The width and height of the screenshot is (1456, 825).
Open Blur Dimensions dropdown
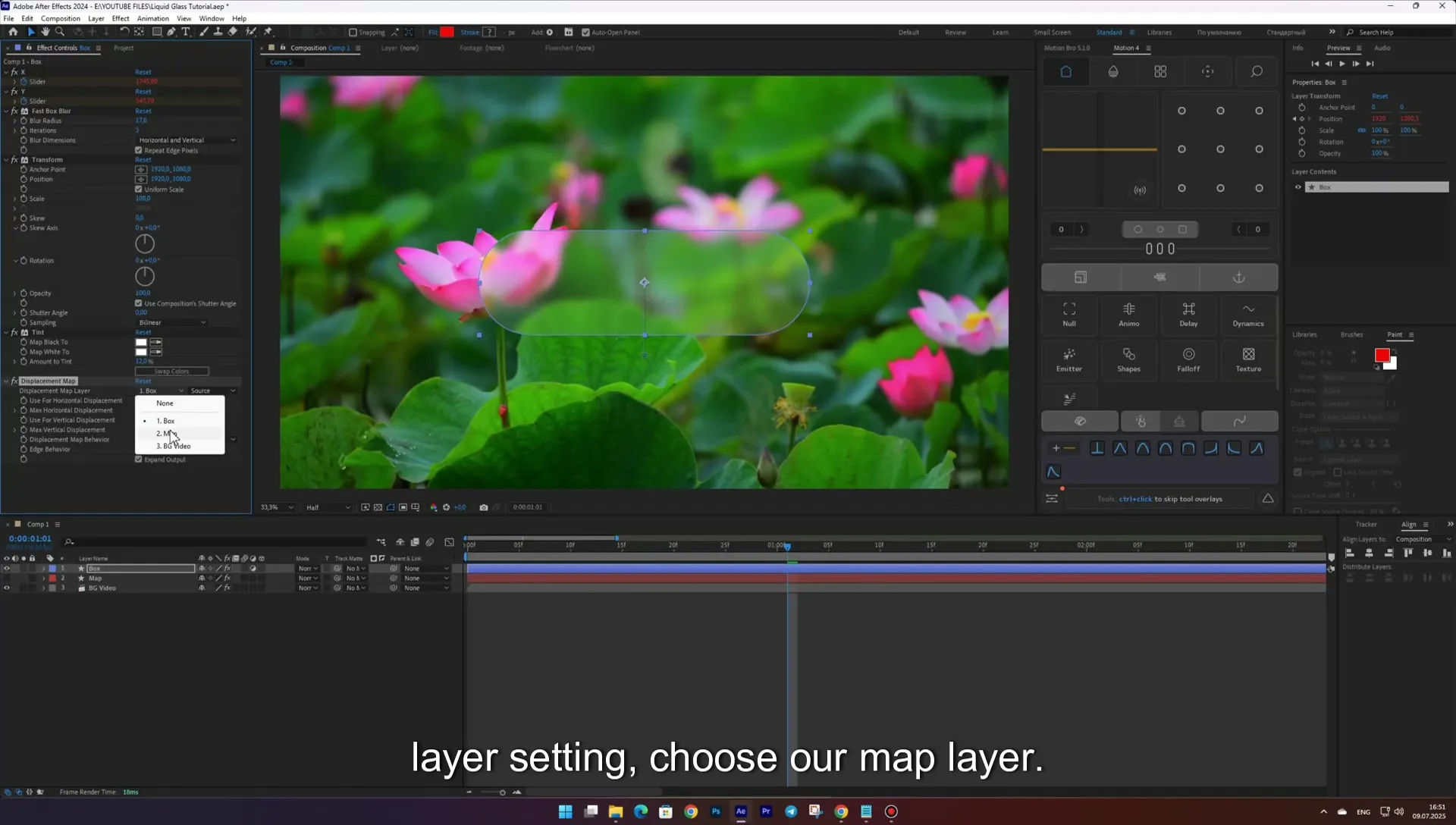click(x=187, y=140)
